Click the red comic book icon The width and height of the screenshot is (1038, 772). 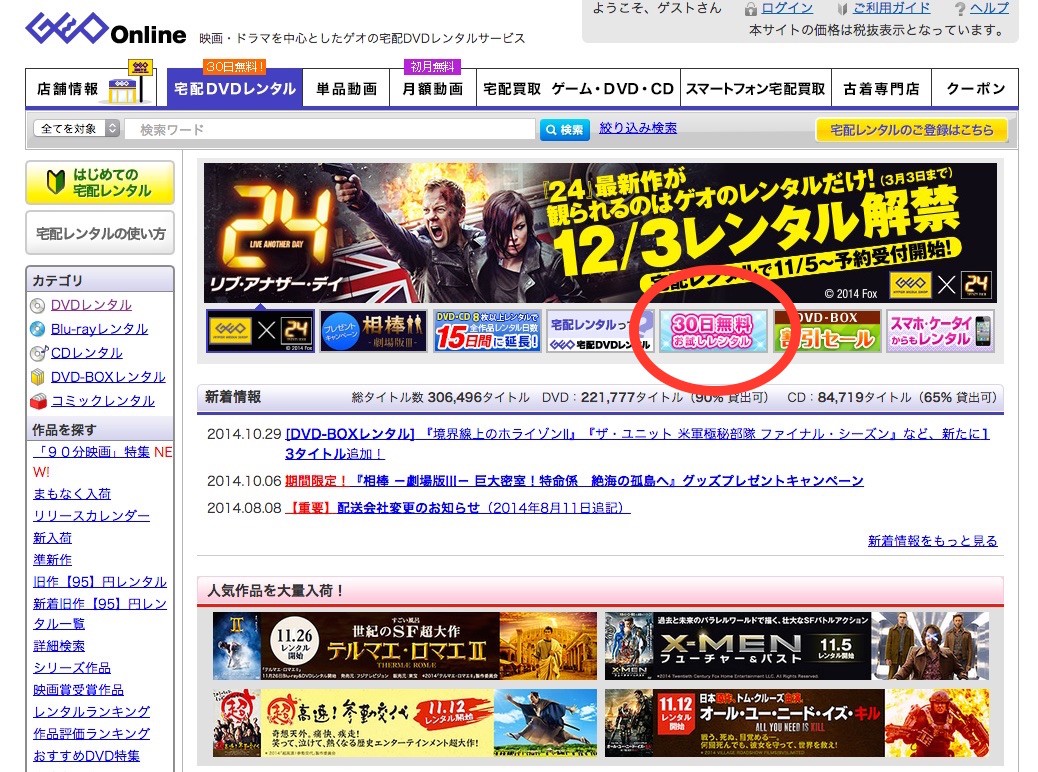[x=38, y=401]
